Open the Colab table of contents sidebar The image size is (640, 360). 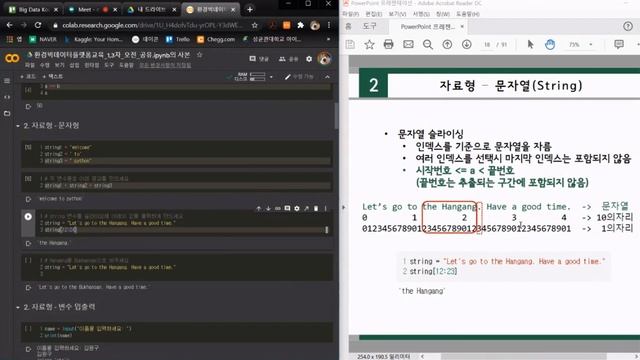[x=7, y=81]
